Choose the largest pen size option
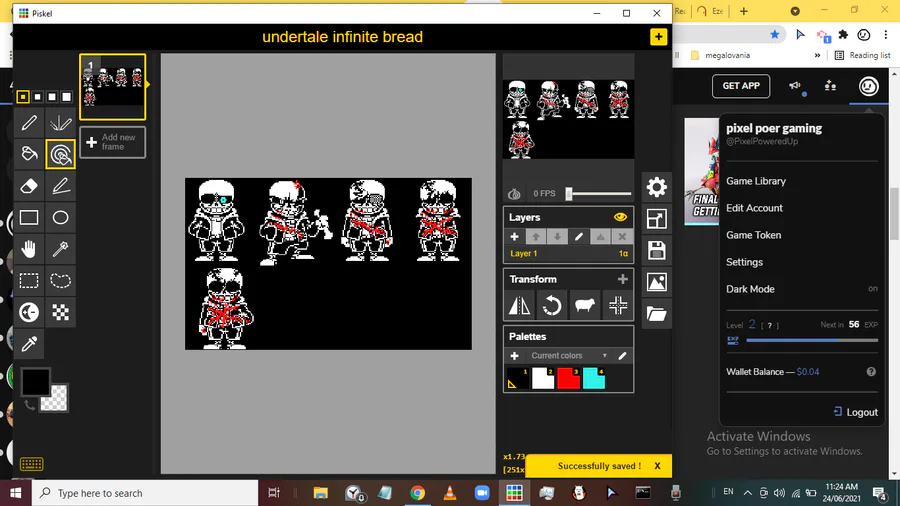This screenshot has width=900, height=506. pyautogui.click(x=67, y=97)
